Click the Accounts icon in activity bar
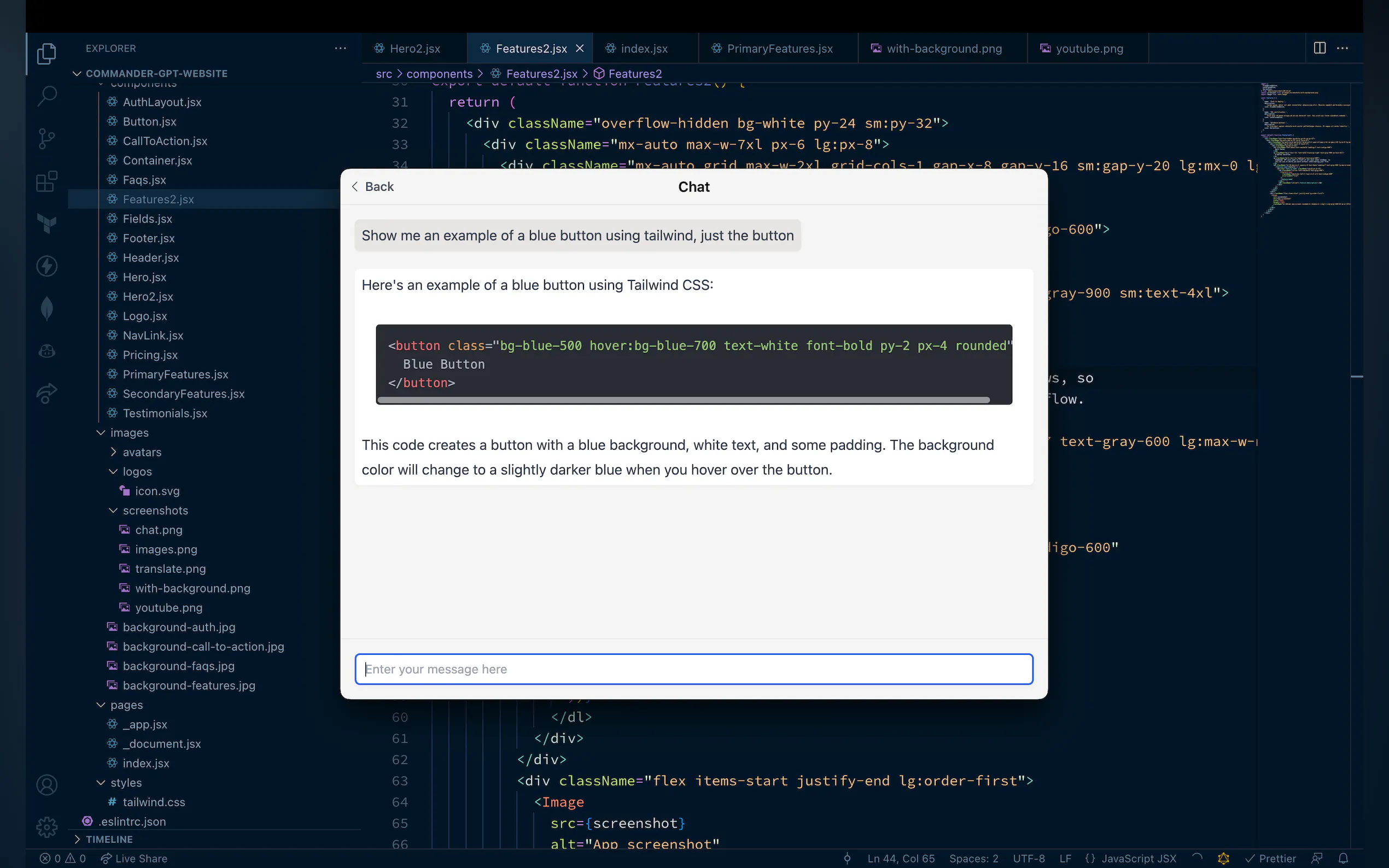 click(x=47, y=784)
